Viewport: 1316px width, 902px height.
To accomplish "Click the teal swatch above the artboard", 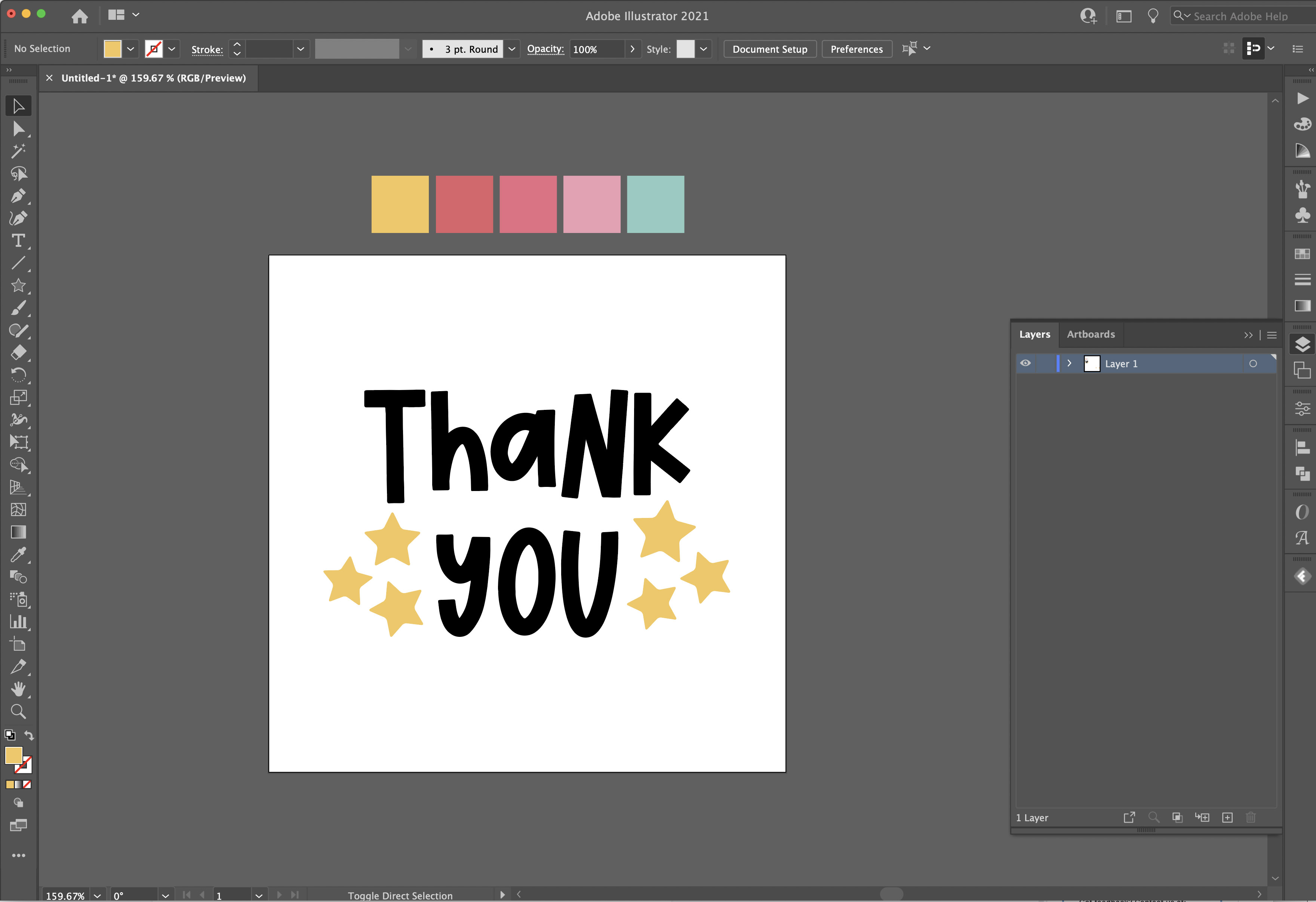I will pos(655,204).
